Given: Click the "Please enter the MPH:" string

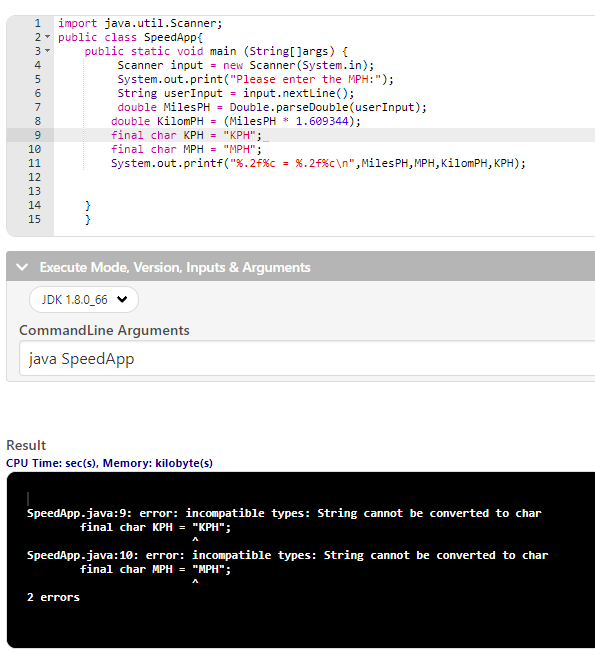Looking at the screenshot, I should pos(305,79).
